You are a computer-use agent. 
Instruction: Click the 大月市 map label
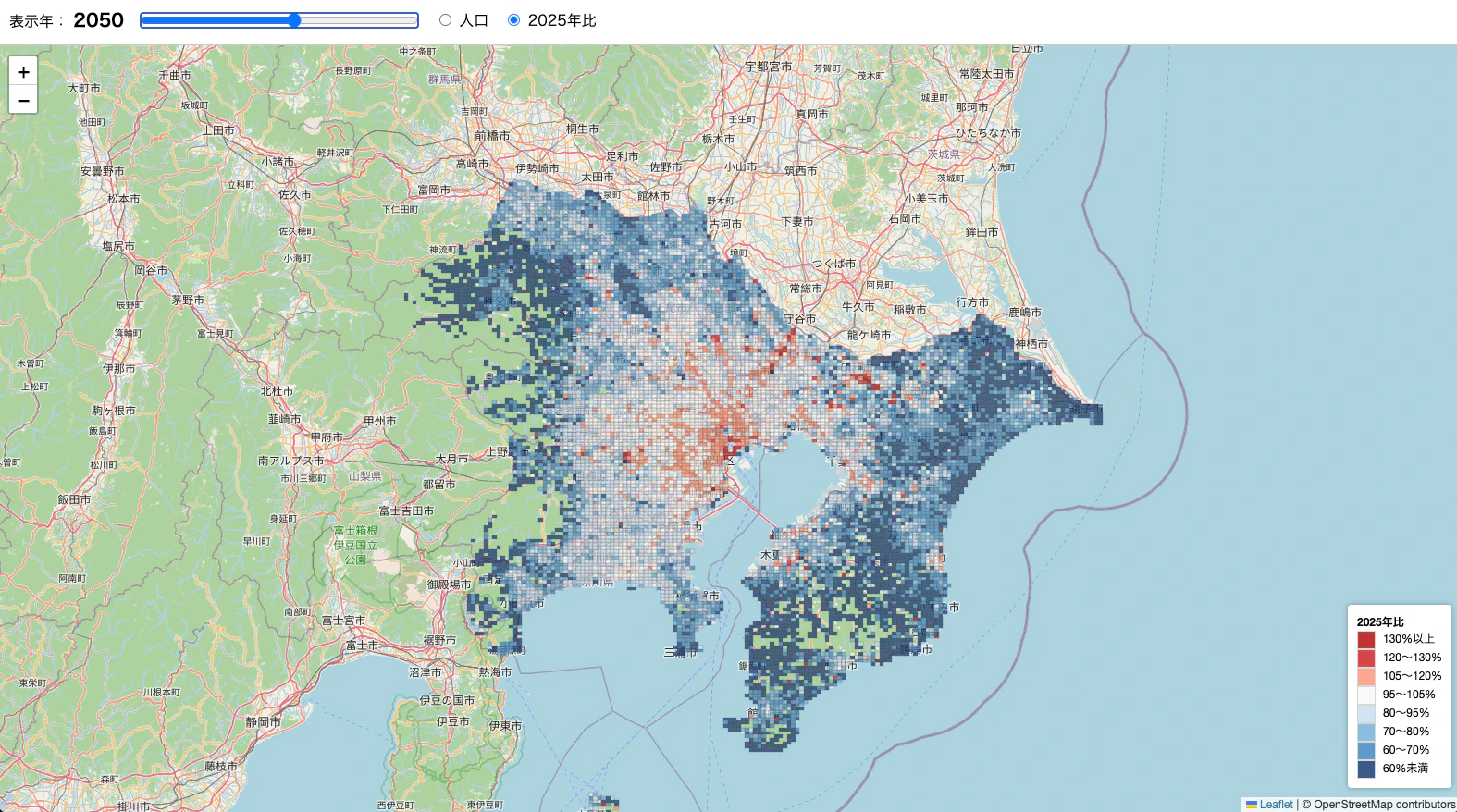coord(451,459)
